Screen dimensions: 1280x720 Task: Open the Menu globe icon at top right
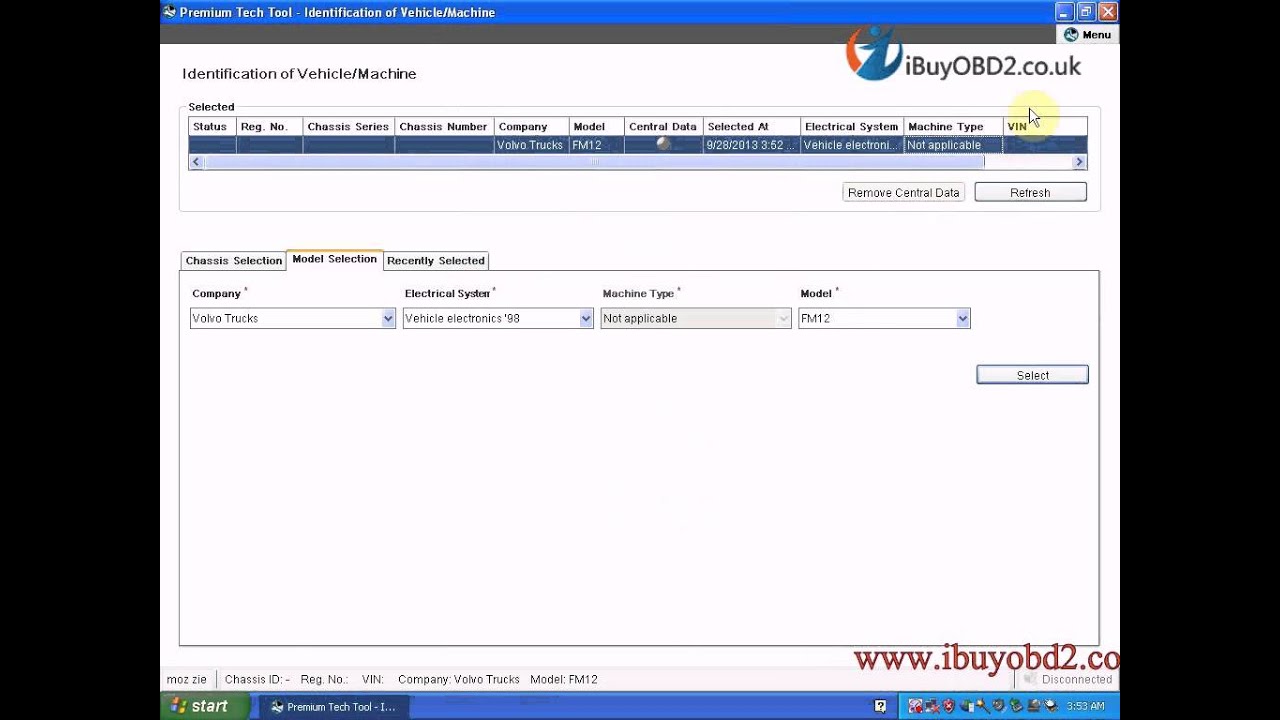(x=1071, y=34)
